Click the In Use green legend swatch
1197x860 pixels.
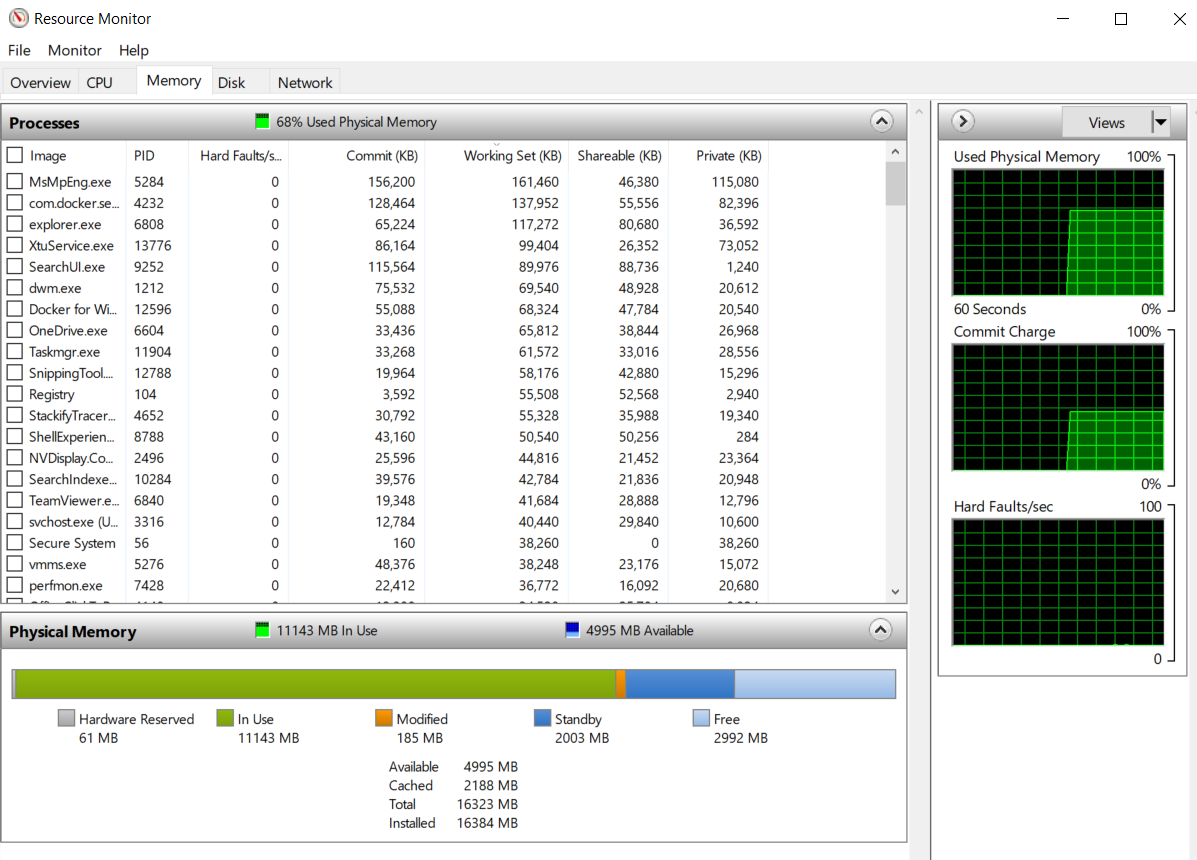(225, 718)
